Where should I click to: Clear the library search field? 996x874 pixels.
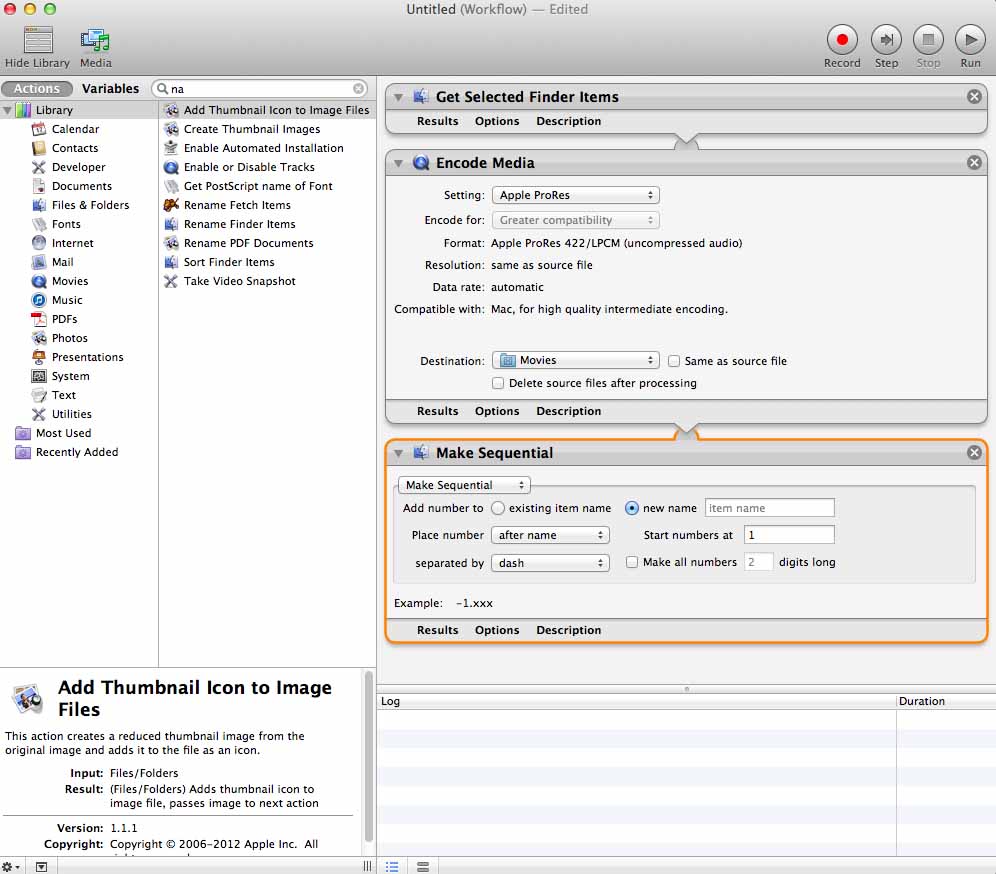click(359, 89)
